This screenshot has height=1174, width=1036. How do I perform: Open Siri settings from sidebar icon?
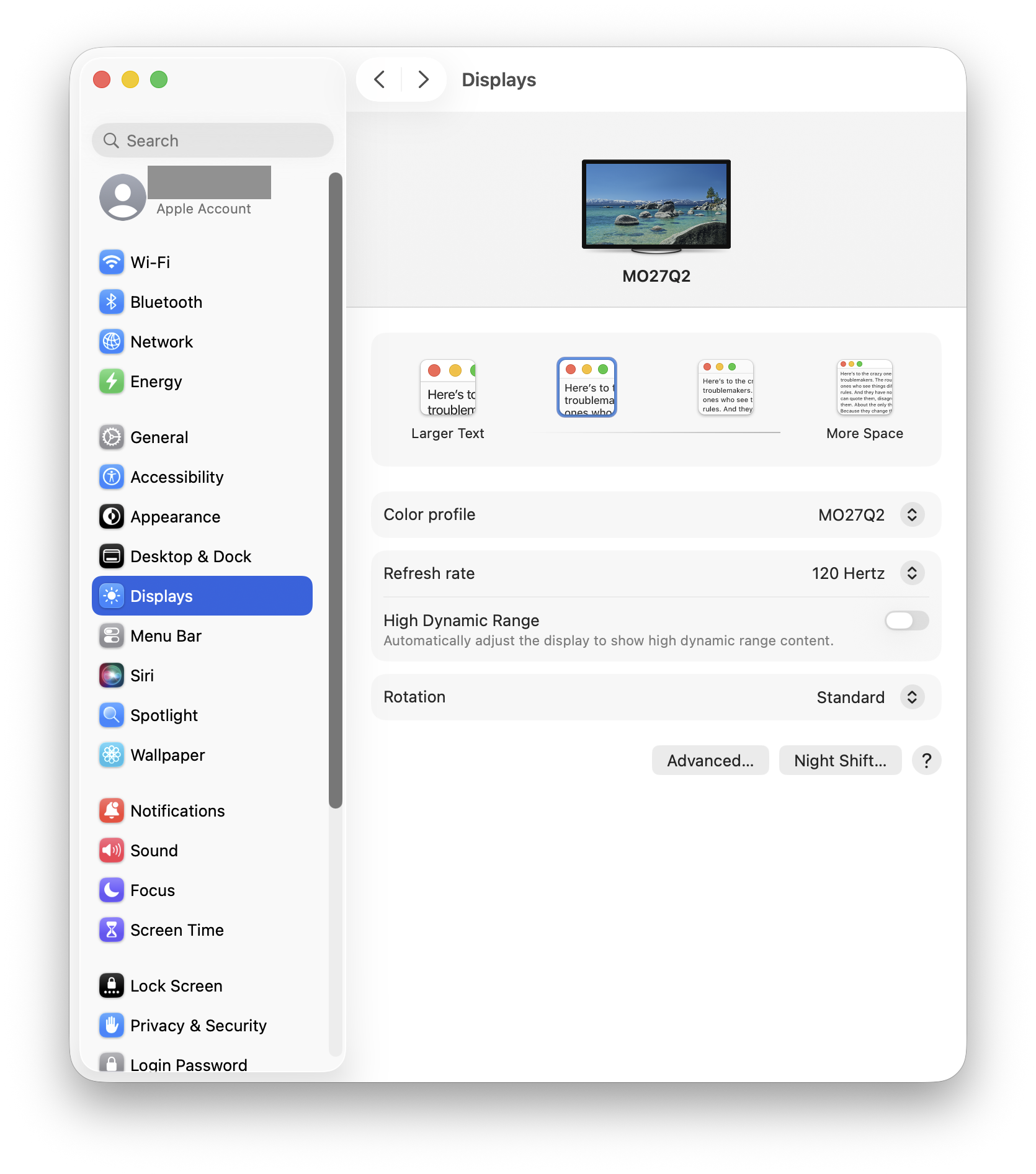pyautogui.click(x=112, y=676)
